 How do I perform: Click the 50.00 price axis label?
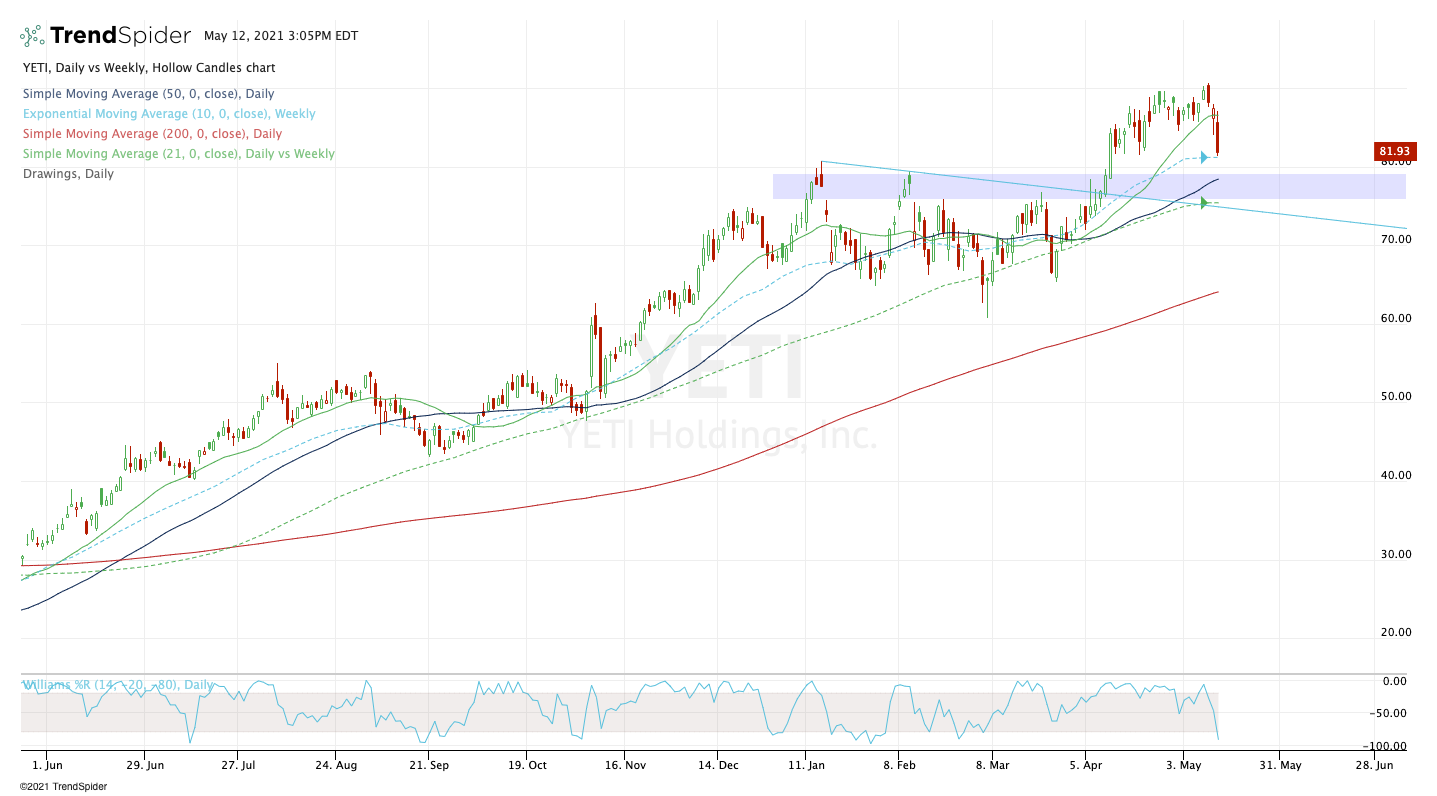pyautogui.click(x=1395, y=397)
